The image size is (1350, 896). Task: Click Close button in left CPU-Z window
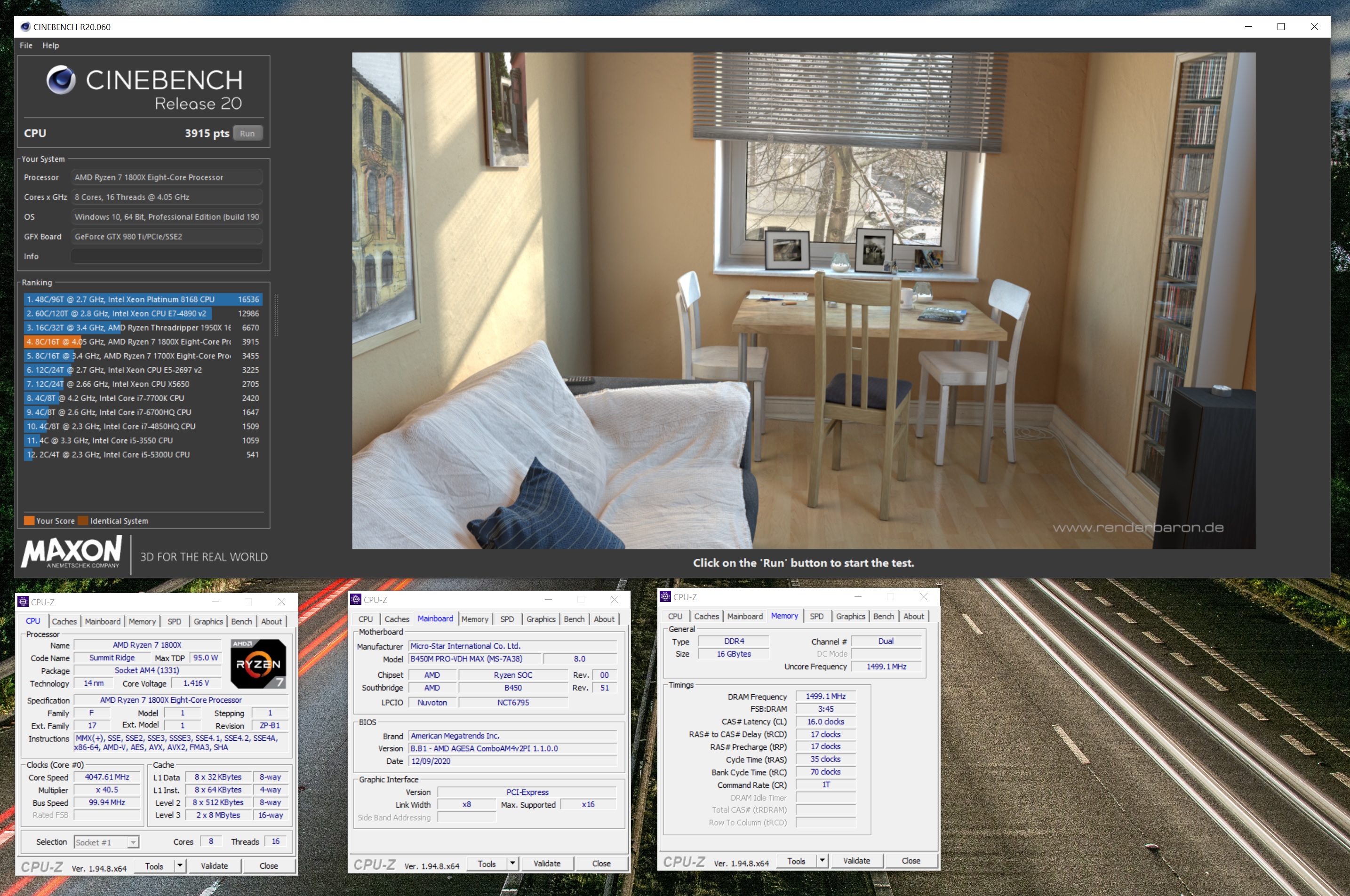pyautogui.click(x=269, y=866)
